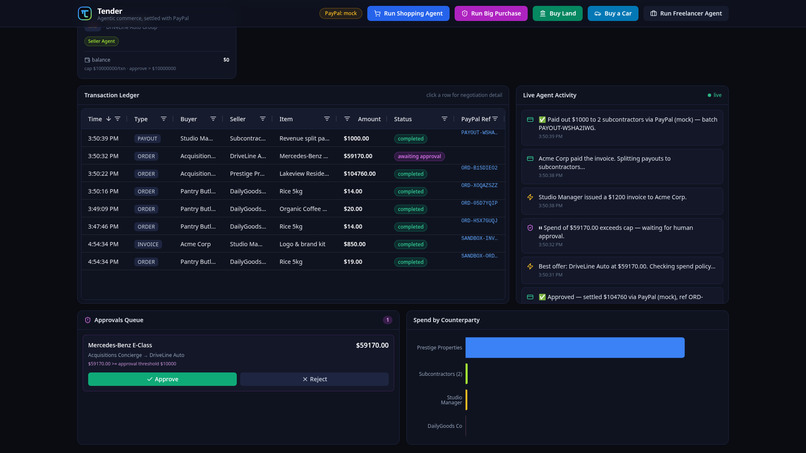Screen dimensions: 806x453
Task: Click the DailyGoods Co chart label
Action: click(445, 426)
